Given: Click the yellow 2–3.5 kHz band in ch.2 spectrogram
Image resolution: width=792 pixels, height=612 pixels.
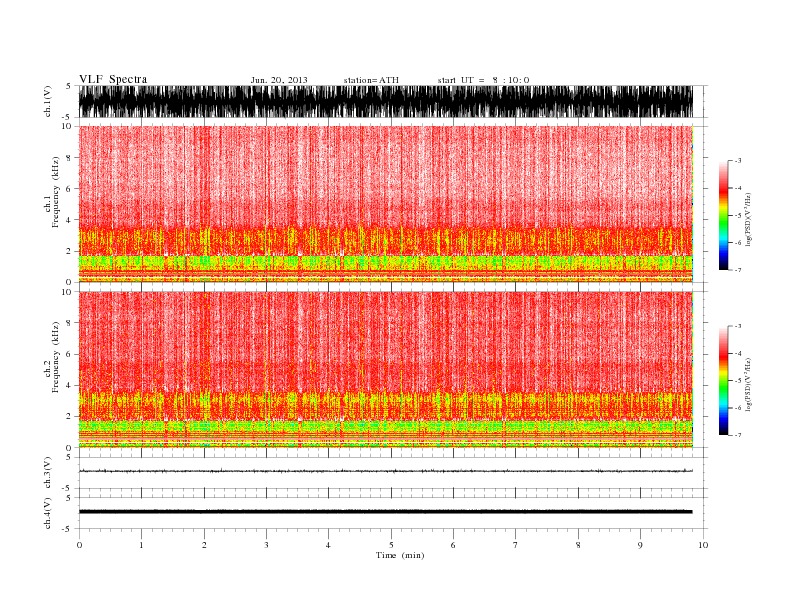Looking at the screenshot, I should [x=385, y=405].
